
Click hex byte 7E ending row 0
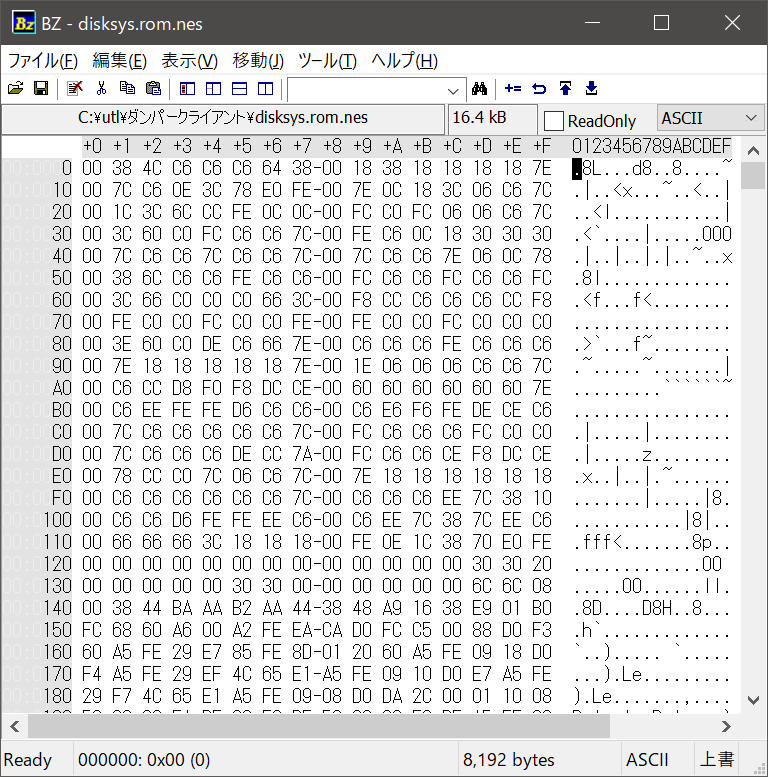(x=542, y=168)
